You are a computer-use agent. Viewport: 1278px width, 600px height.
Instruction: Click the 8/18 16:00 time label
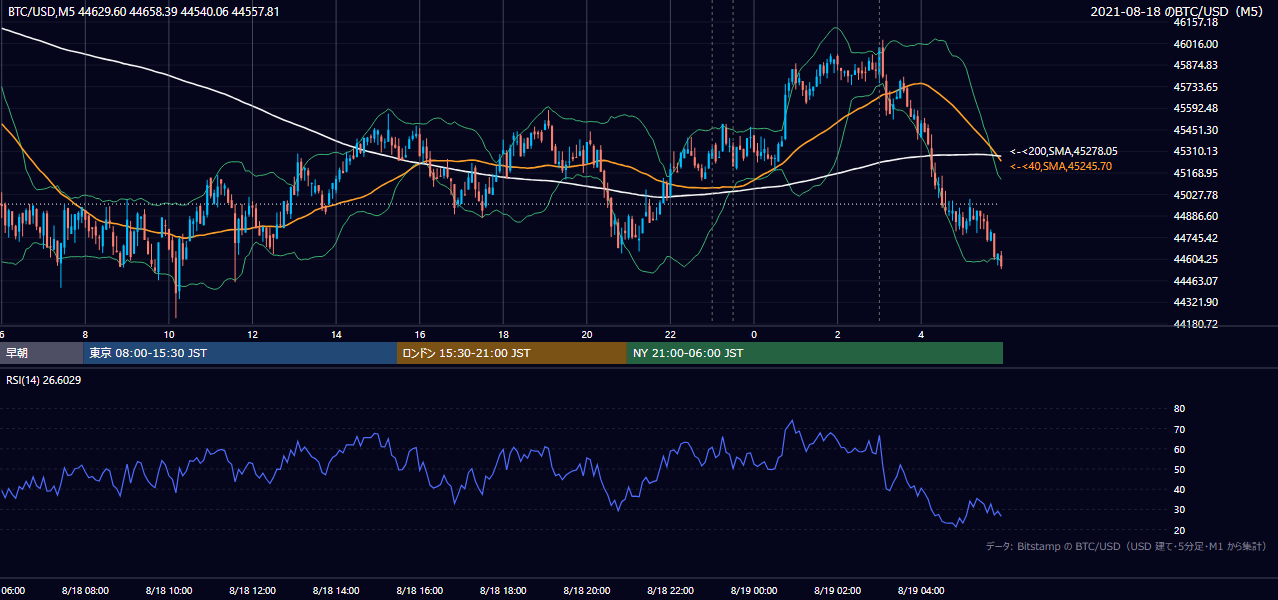coord(419,591)
